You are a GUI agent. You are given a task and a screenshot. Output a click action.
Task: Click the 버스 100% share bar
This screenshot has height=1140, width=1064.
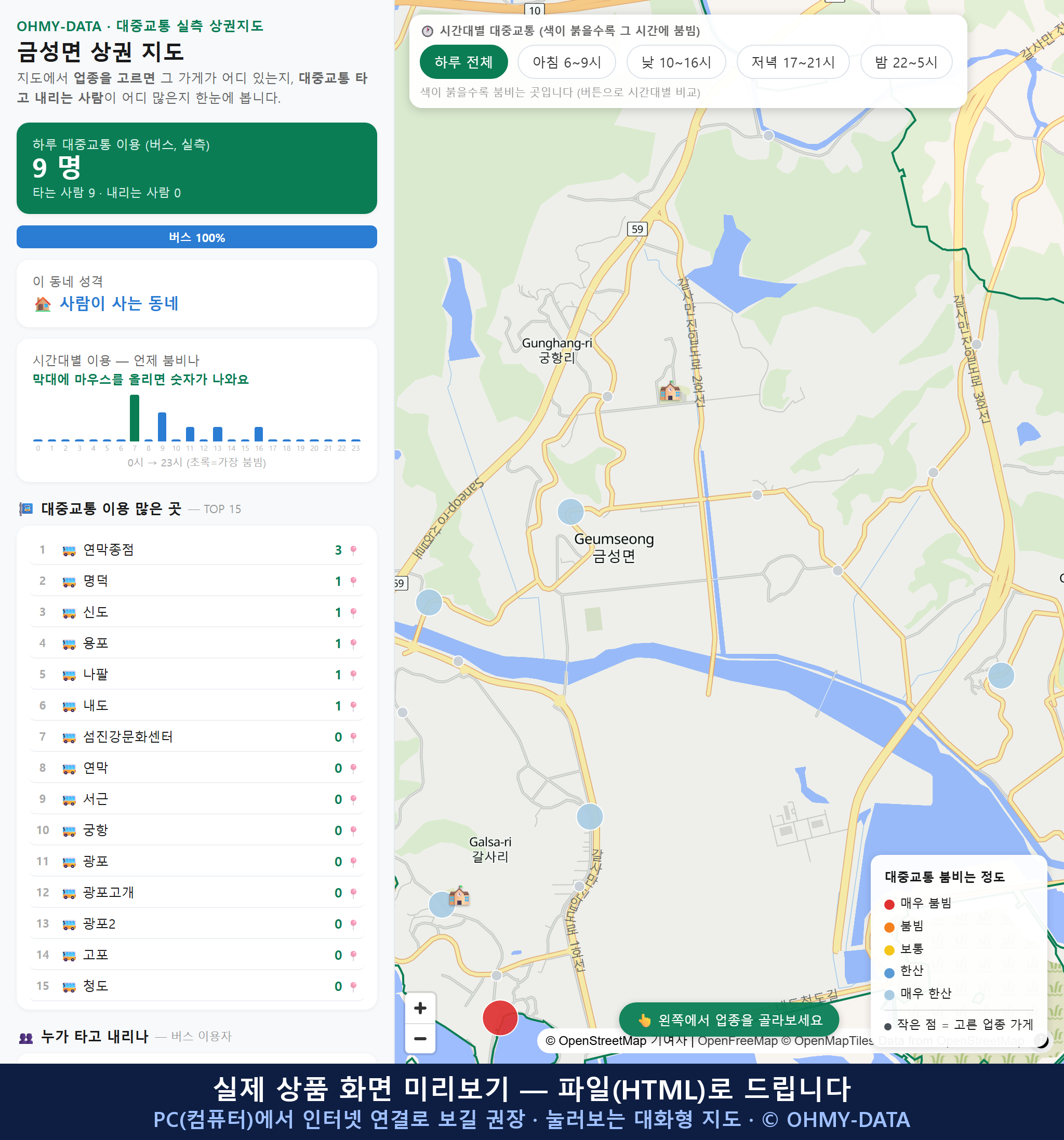pos(197,237)
